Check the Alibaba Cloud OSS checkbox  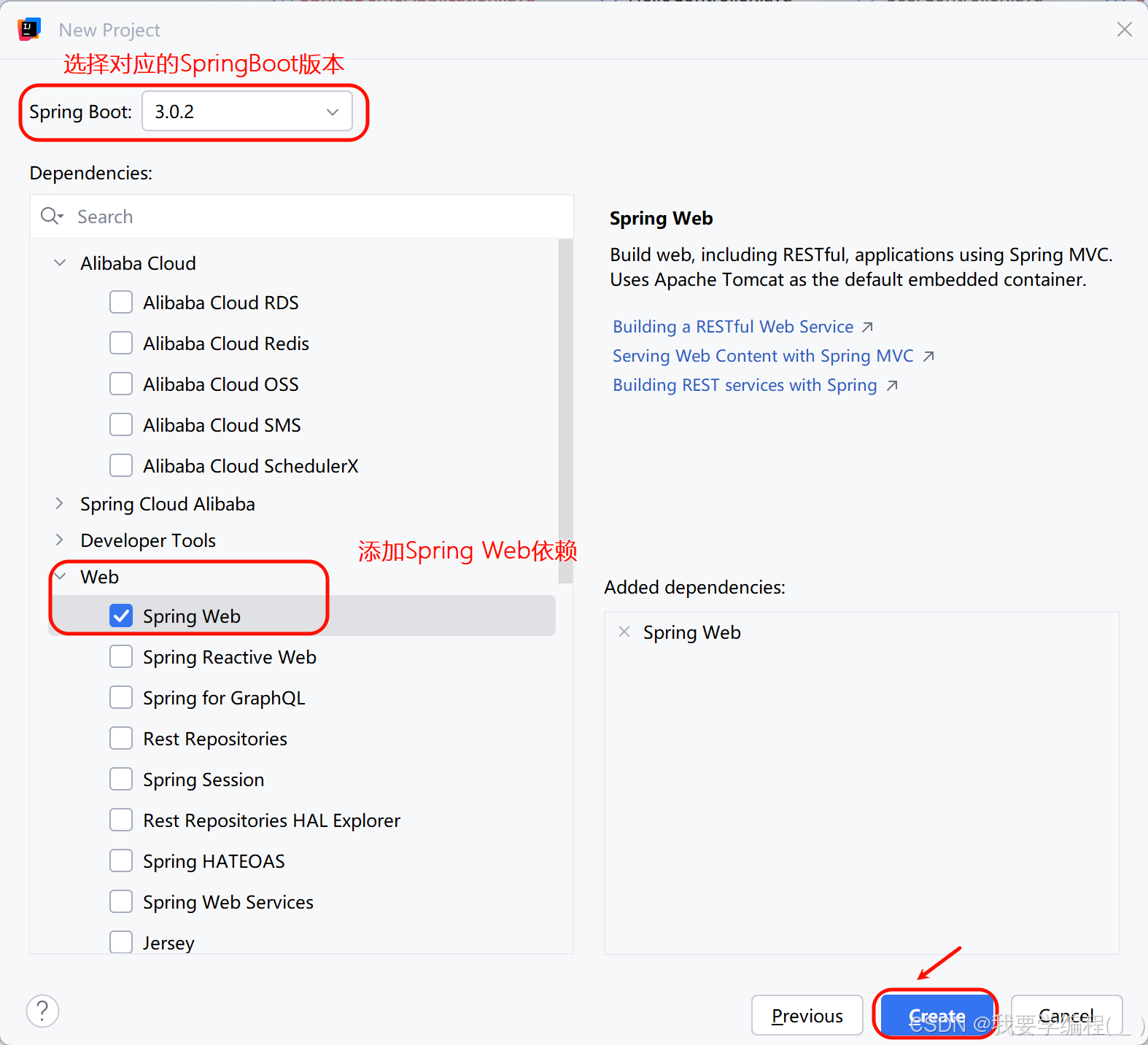(121, 384)
